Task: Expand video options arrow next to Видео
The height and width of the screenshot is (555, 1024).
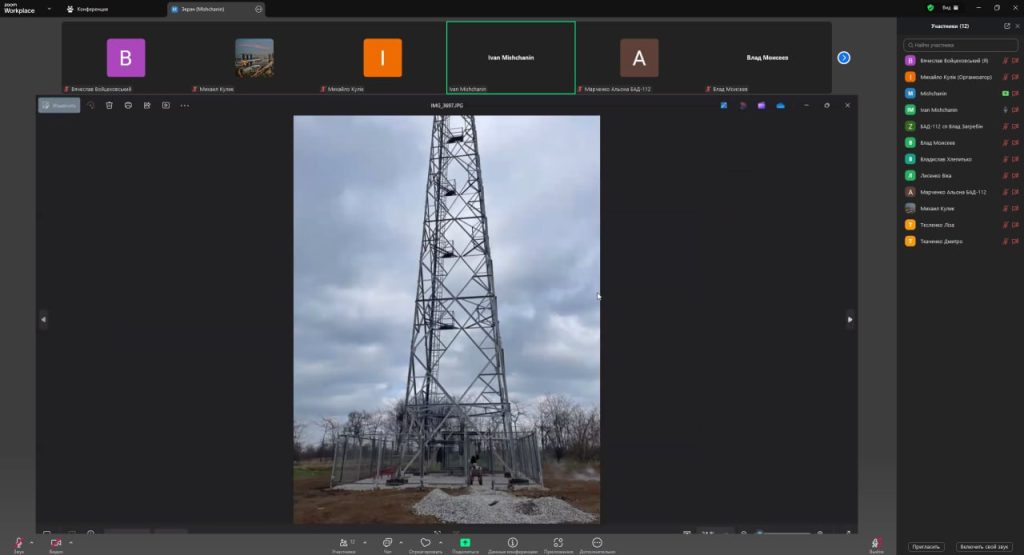Action: pos(71,541)
